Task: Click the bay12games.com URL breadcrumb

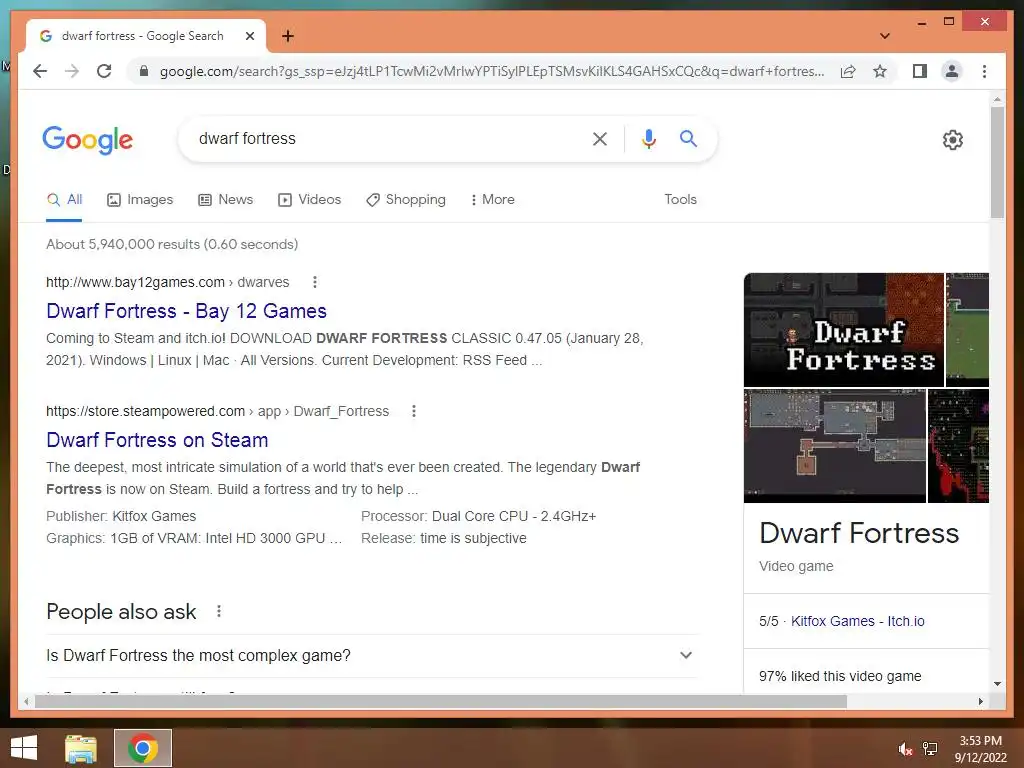Action: coord(167,282)
